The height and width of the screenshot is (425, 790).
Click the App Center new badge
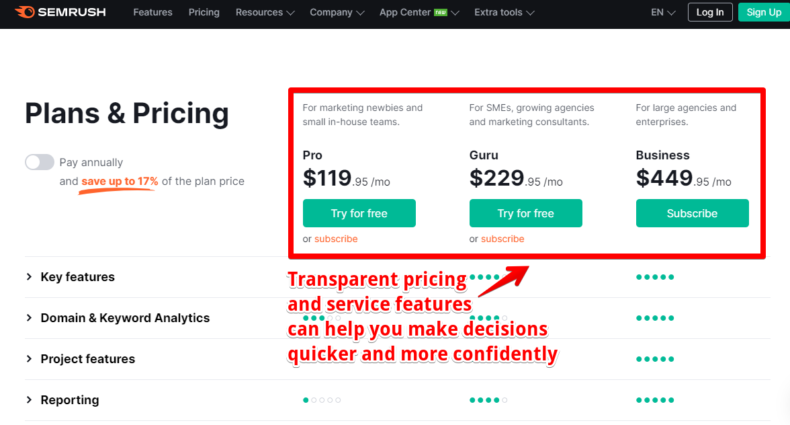tap(441, 13)
